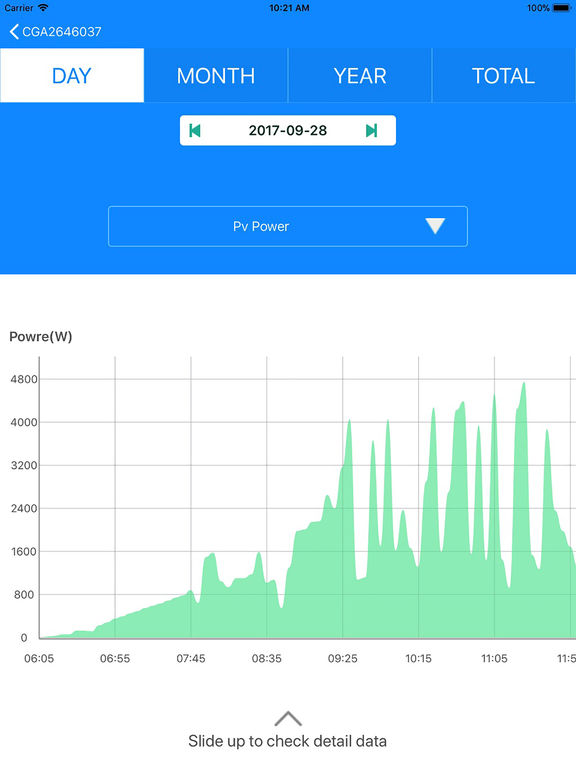Click the 09:25 time label

click(x=342, y=659)
